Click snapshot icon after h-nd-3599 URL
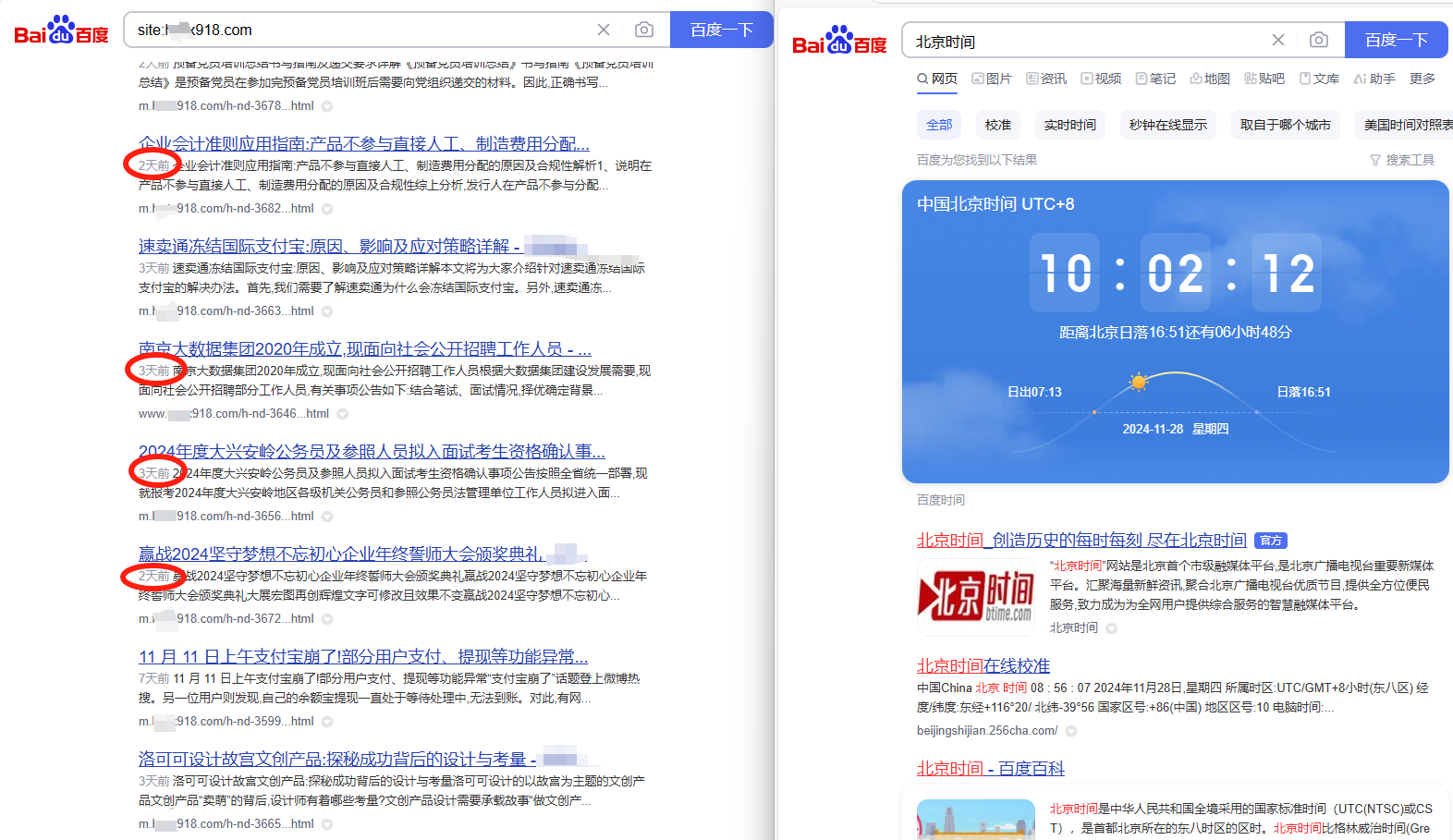 tap(327, 722)
